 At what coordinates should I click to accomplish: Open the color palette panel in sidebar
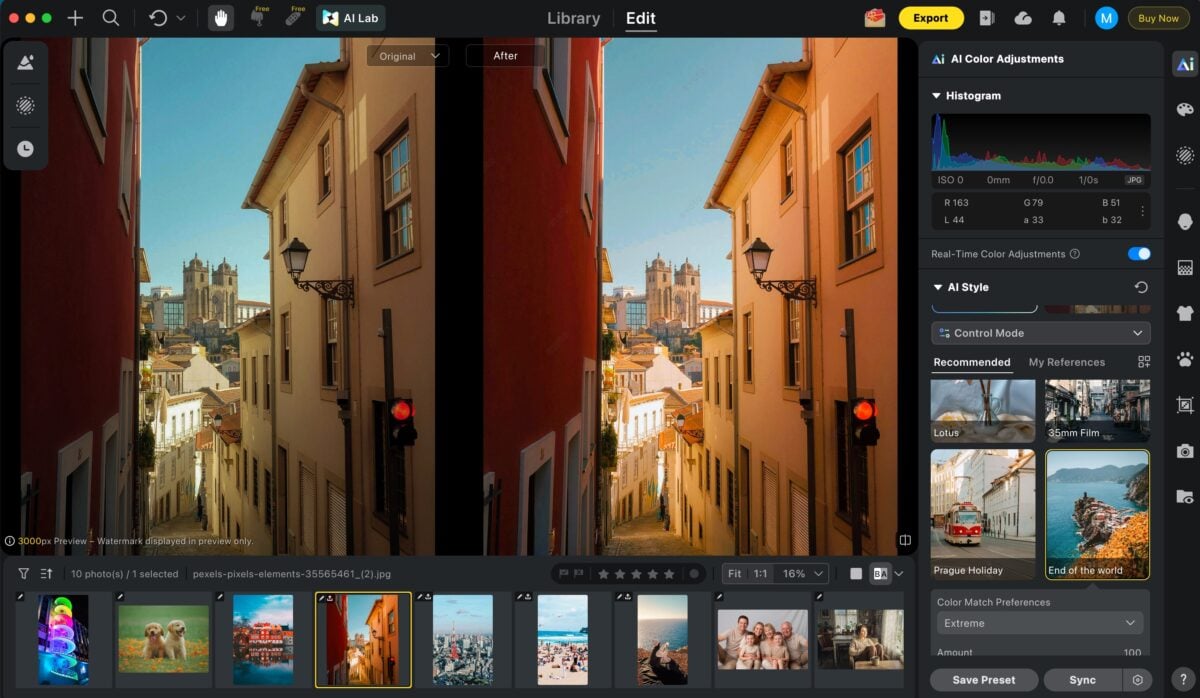coord(1185,109)
